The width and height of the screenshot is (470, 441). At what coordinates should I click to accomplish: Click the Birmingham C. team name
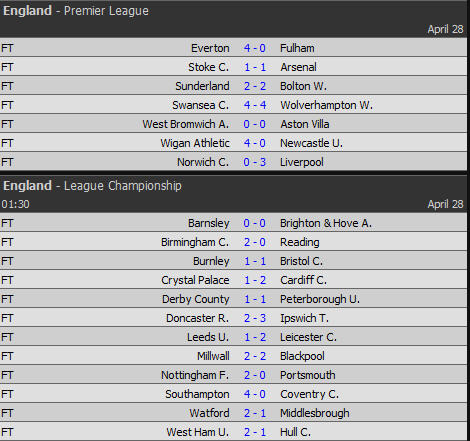(195, 242)
